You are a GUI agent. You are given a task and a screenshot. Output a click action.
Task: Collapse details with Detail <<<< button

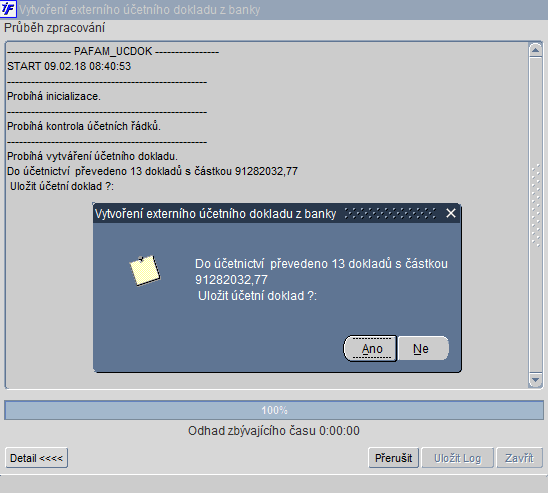(36, 458)
